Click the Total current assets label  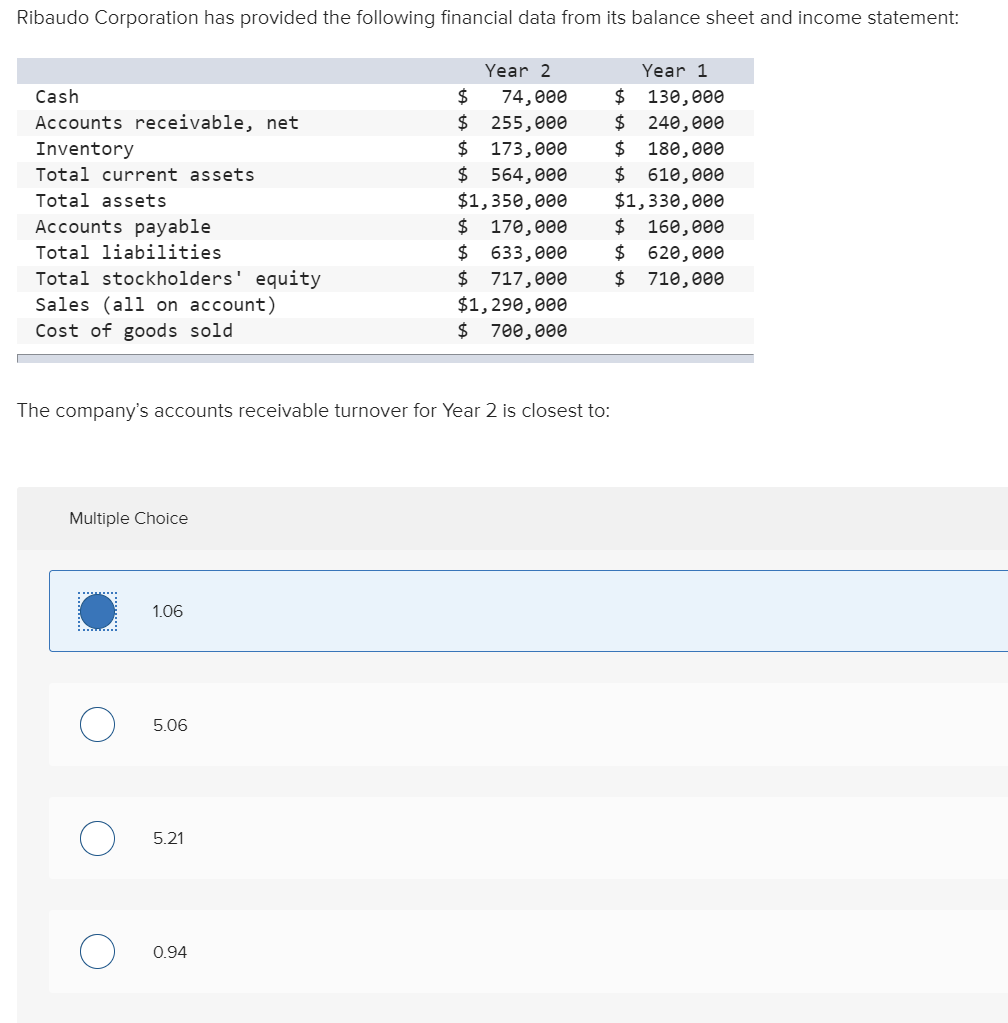[145, 175]
